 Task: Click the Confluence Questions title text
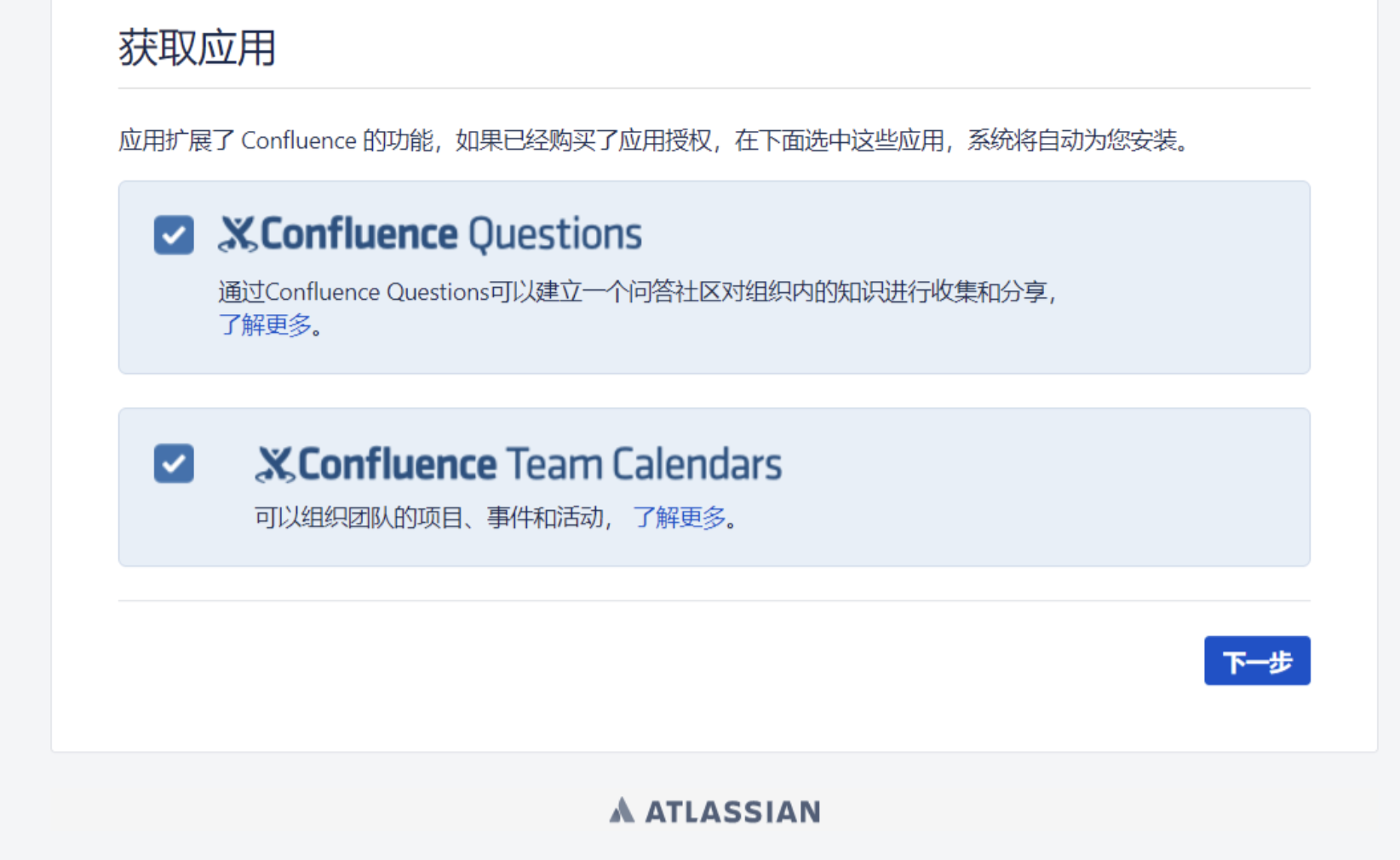(x=450, y=235)
